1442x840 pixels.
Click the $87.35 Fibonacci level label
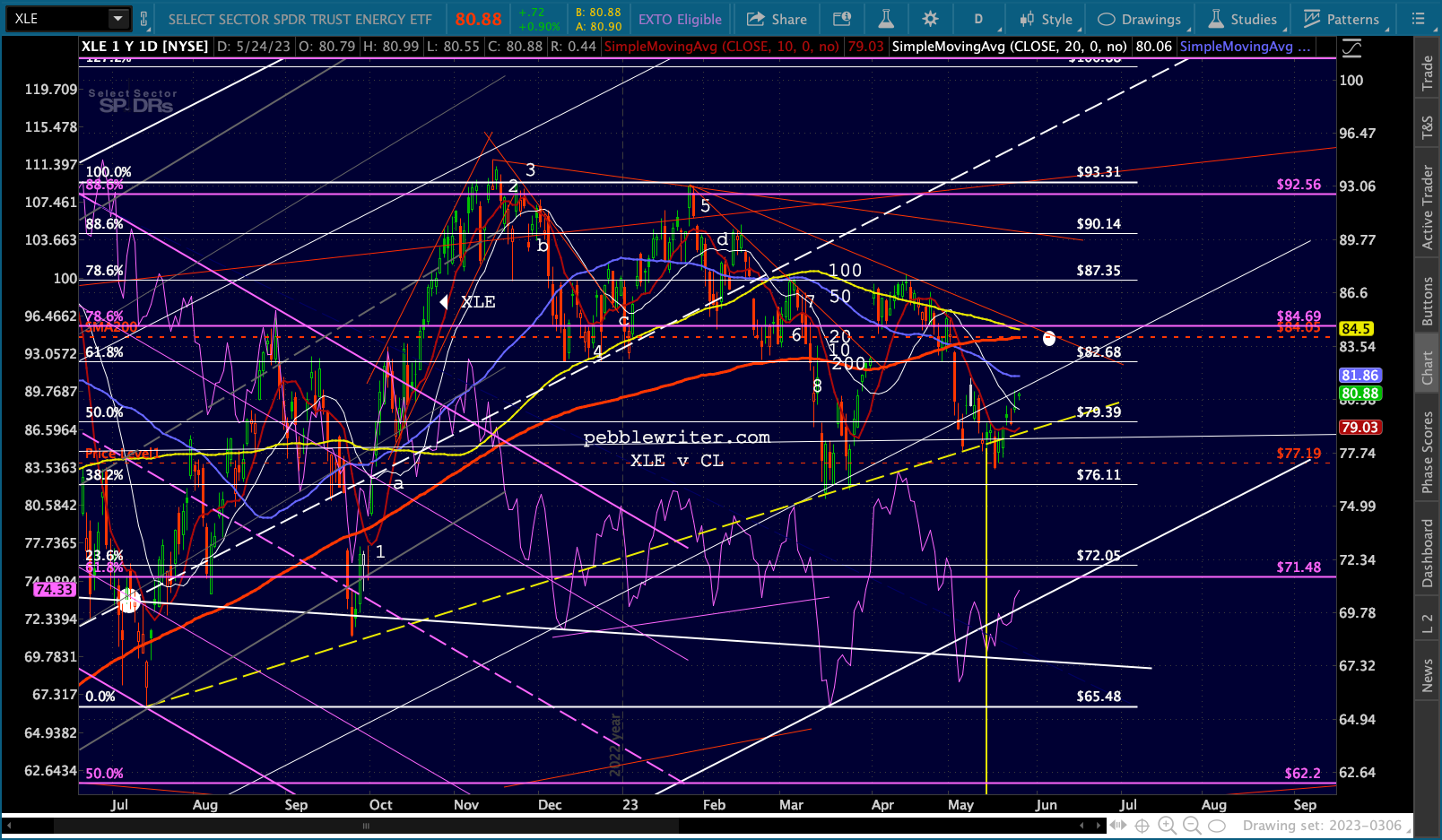pyautogui.click(x=1099, y=271)
